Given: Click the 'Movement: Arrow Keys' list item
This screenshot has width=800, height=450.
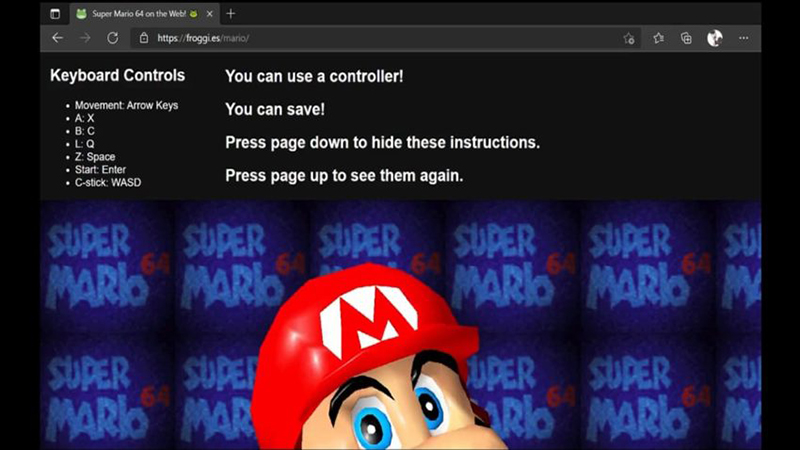Looking at the screenshot, I should [127, 105].
